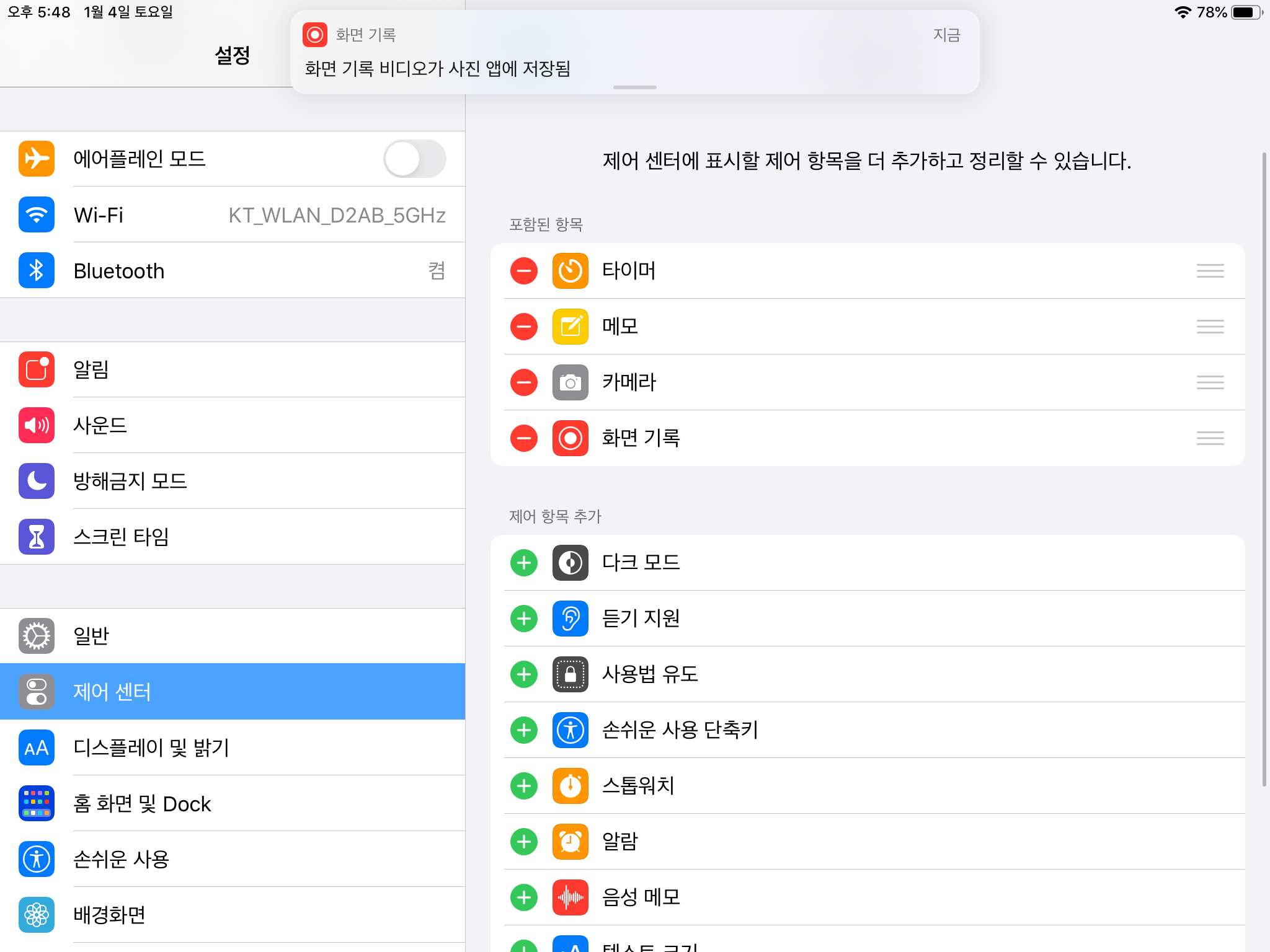
Task: Click the 스크린 타임 hourglass icon
Action: point(37,537)
